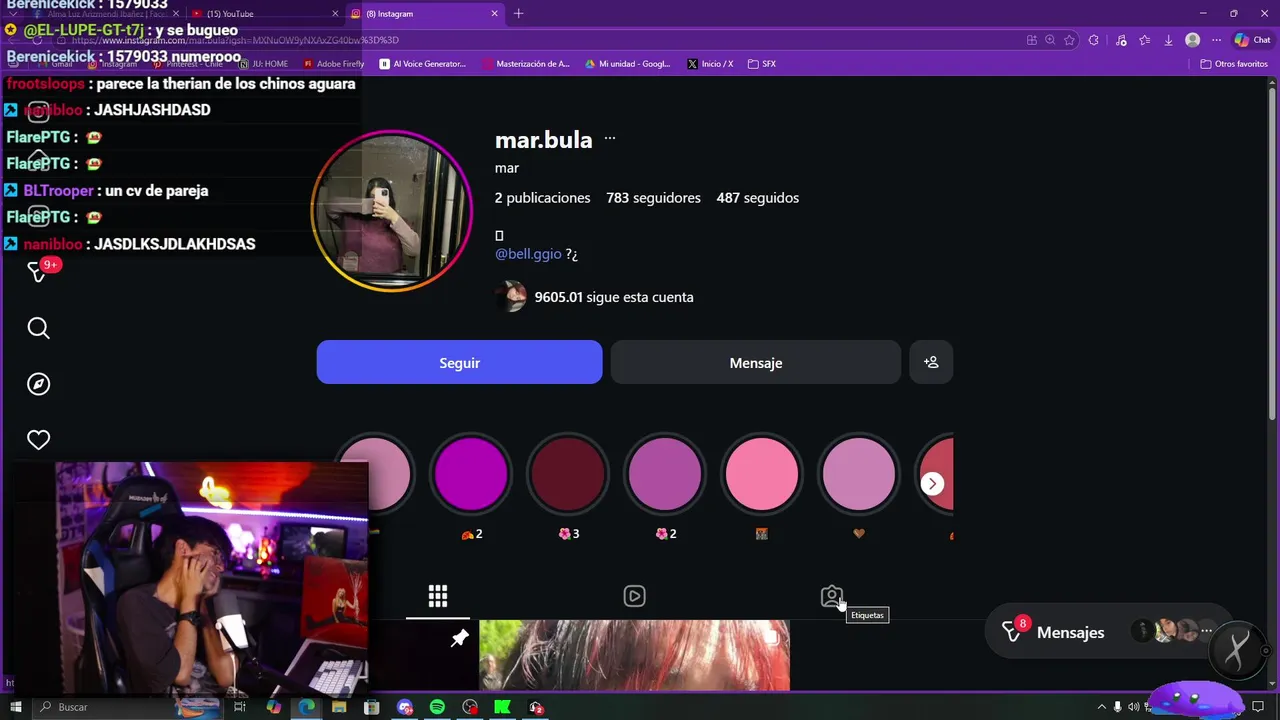Image resolution: width=1280 pixels, height=720 pixels.
Task: Open File Explorer from the taskbar
Action: point(339,707)
